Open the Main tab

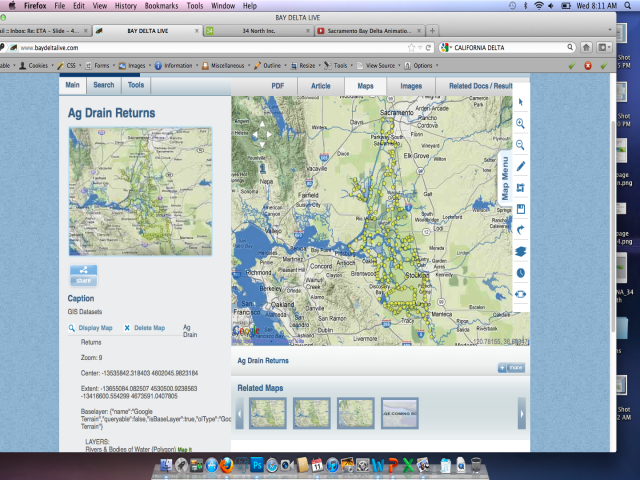(x=73, y=85)
